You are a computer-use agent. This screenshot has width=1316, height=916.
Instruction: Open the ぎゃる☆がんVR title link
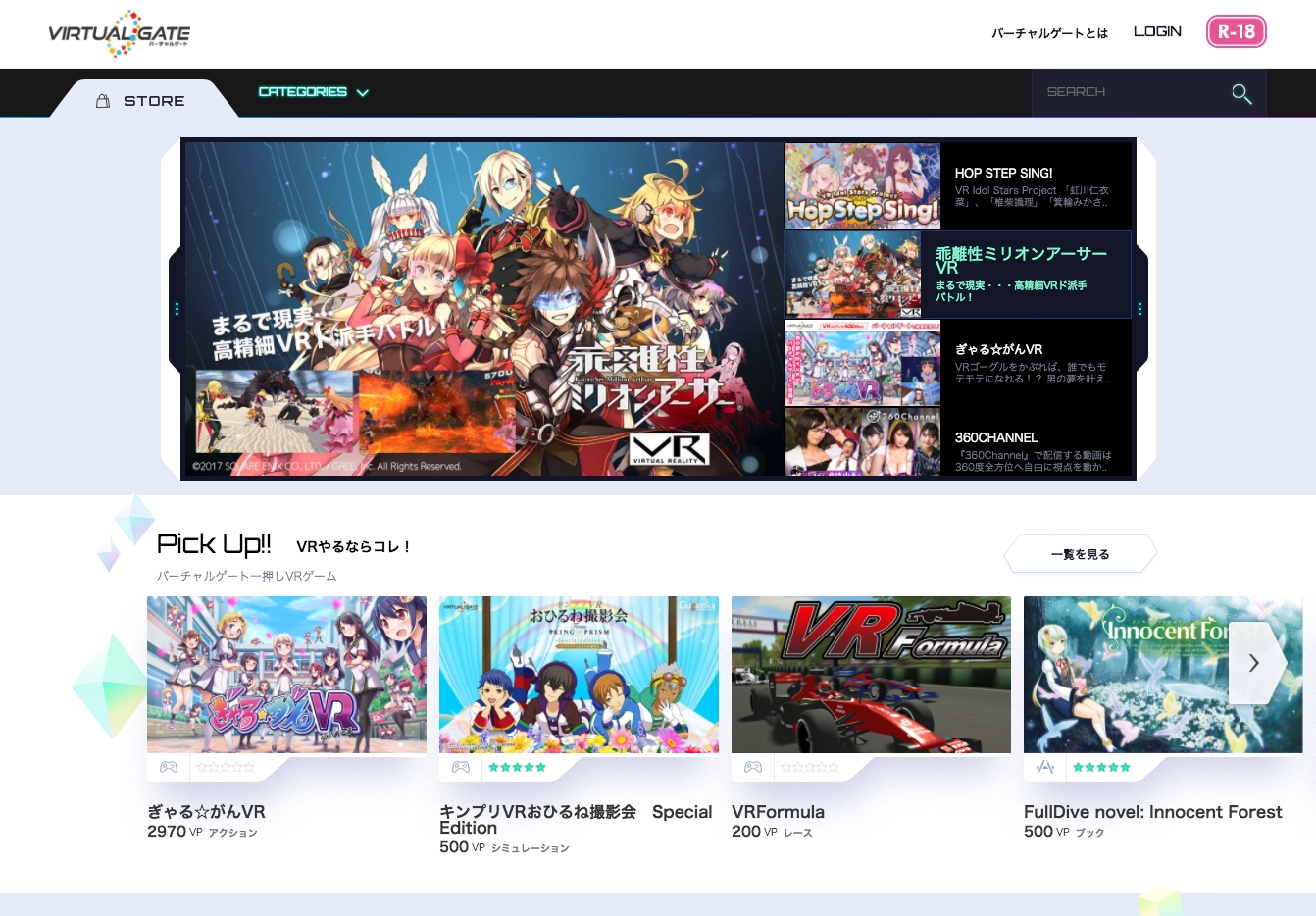point(206,812)
